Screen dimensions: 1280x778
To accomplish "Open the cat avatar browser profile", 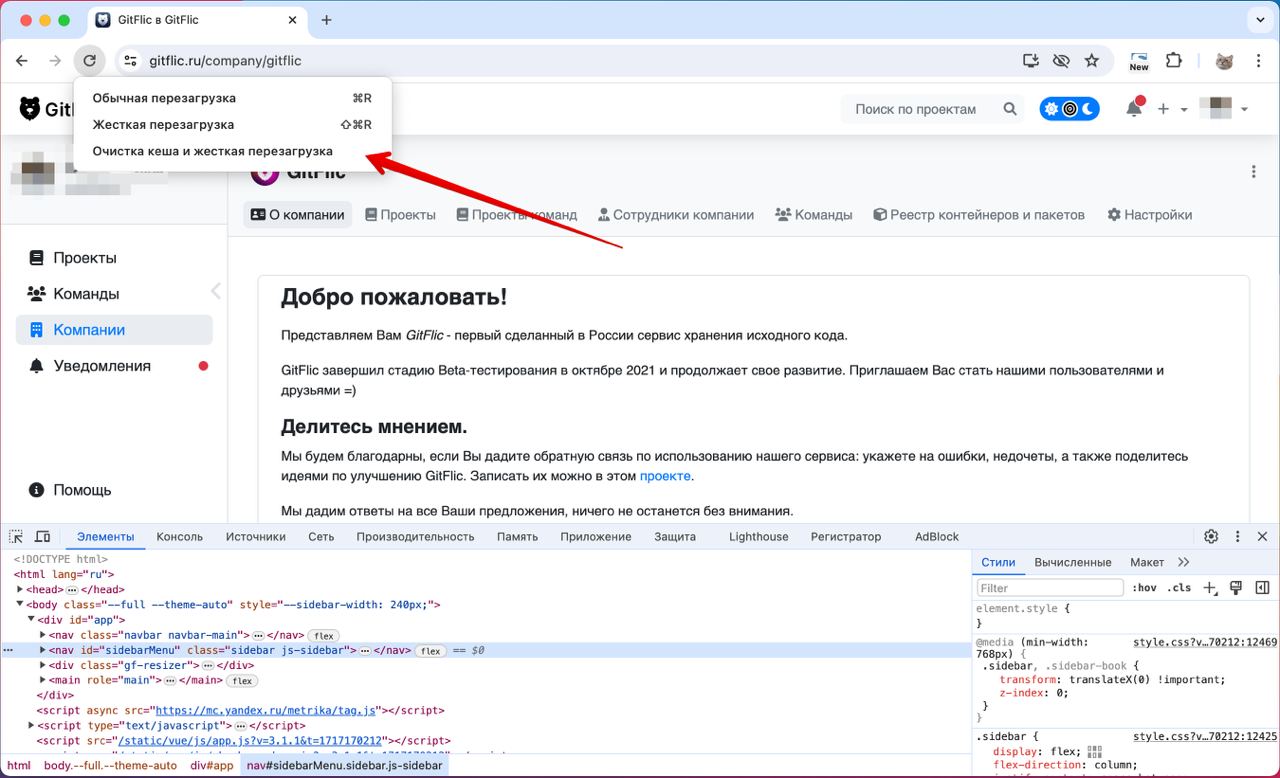I will click(1224, 61).
